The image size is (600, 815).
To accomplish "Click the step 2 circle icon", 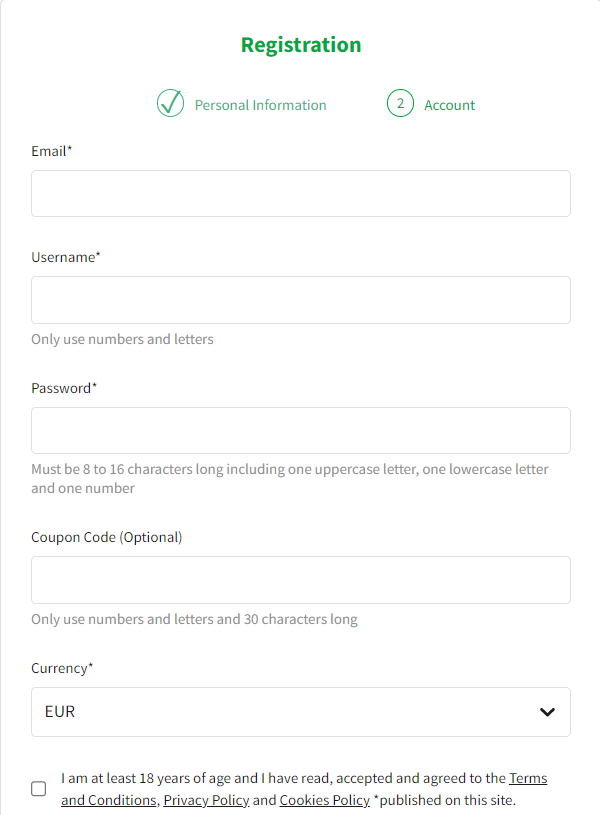I will click(x=400, y=103).
